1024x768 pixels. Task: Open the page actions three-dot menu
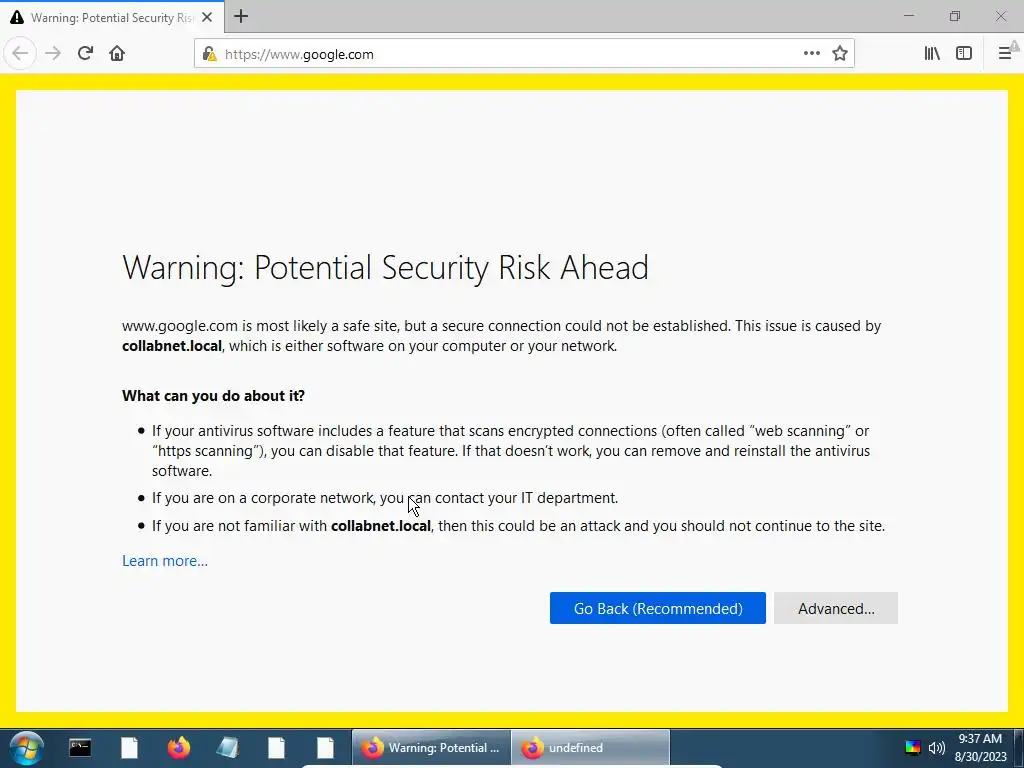[812, 54]
